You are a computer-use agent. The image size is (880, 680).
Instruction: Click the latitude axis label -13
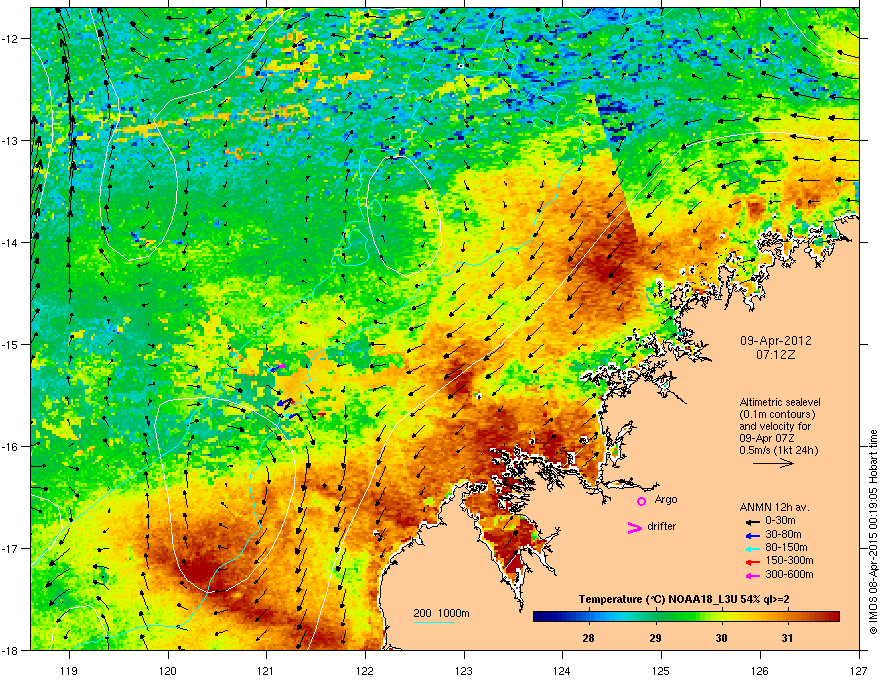10,140
